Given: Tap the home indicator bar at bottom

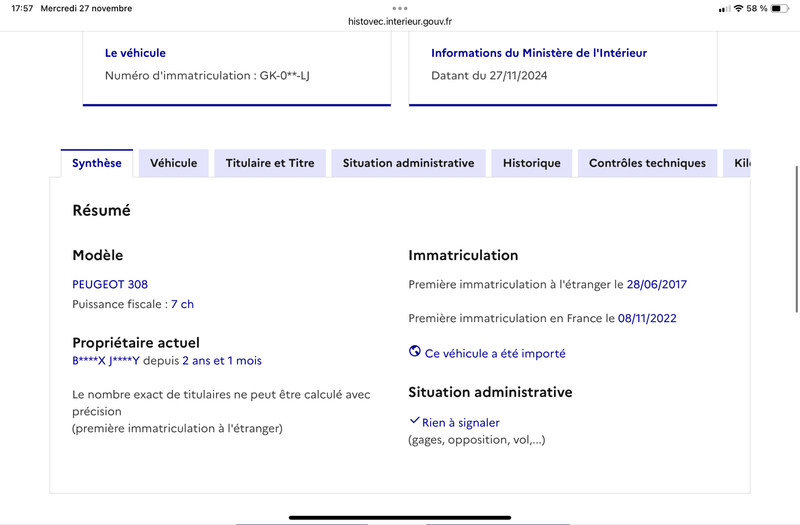Looking at the screenshot, I should (400, 517).
